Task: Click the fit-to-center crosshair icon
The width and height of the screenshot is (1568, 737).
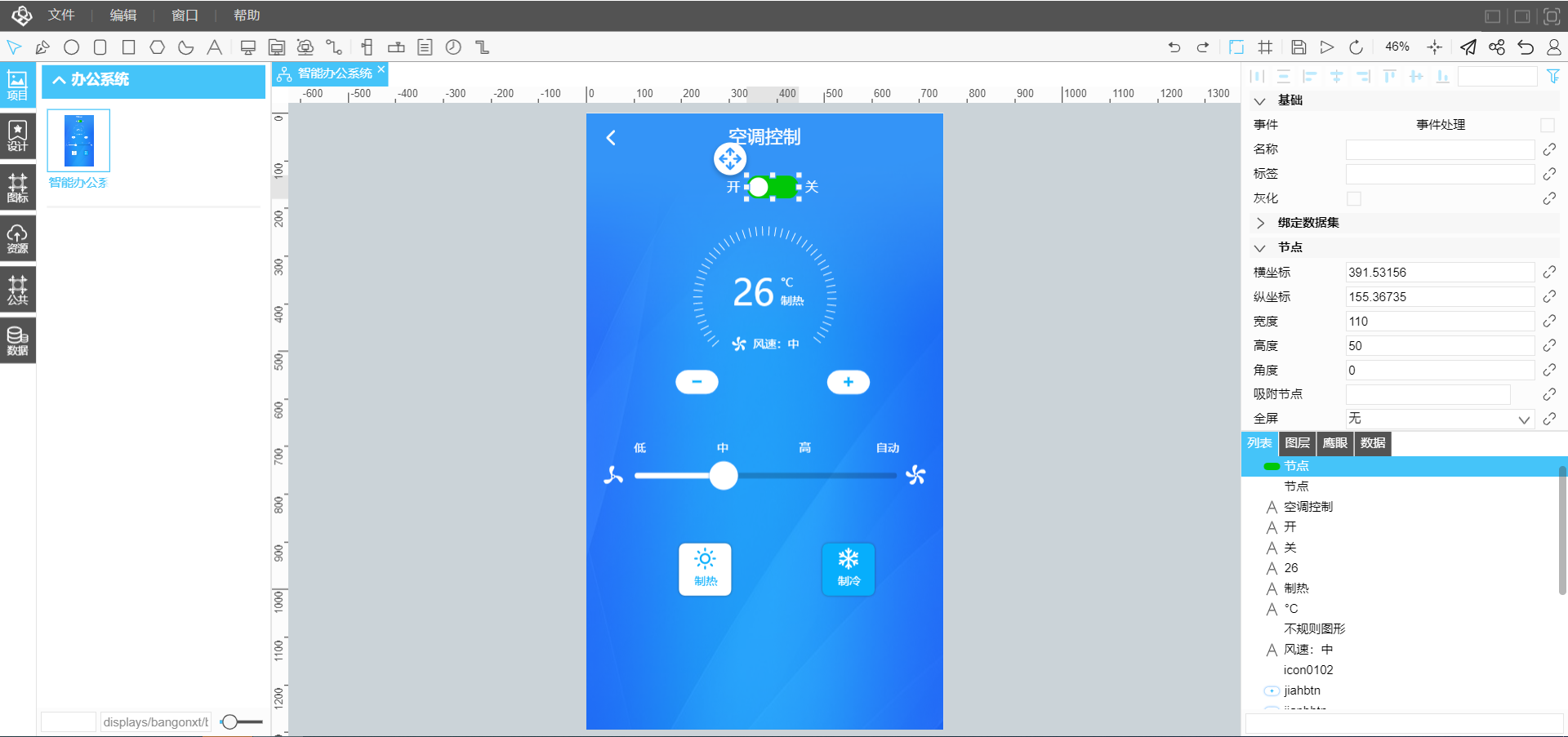Action: pyautogui.click(x=1434, y=47)
